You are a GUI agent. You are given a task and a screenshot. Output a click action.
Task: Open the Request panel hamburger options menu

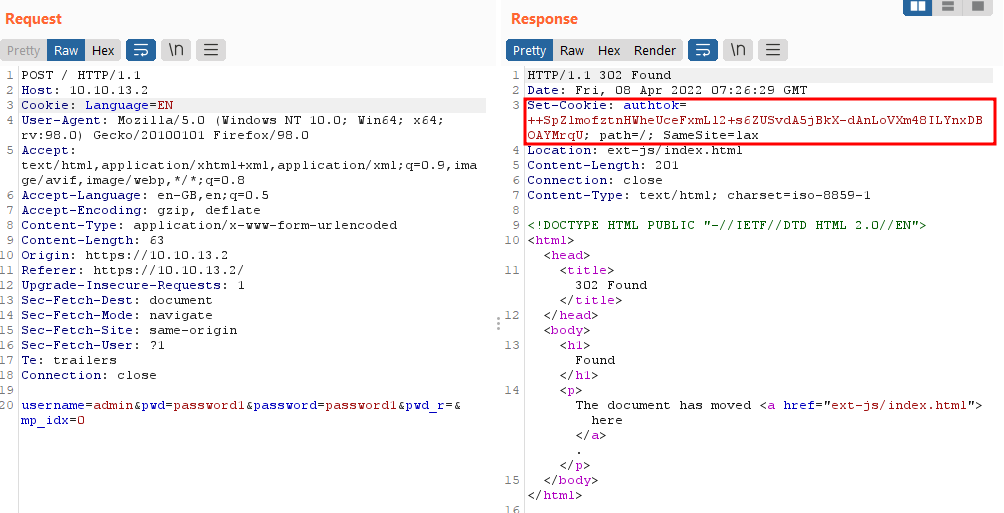pyautogui.click(x=210, y=50)
